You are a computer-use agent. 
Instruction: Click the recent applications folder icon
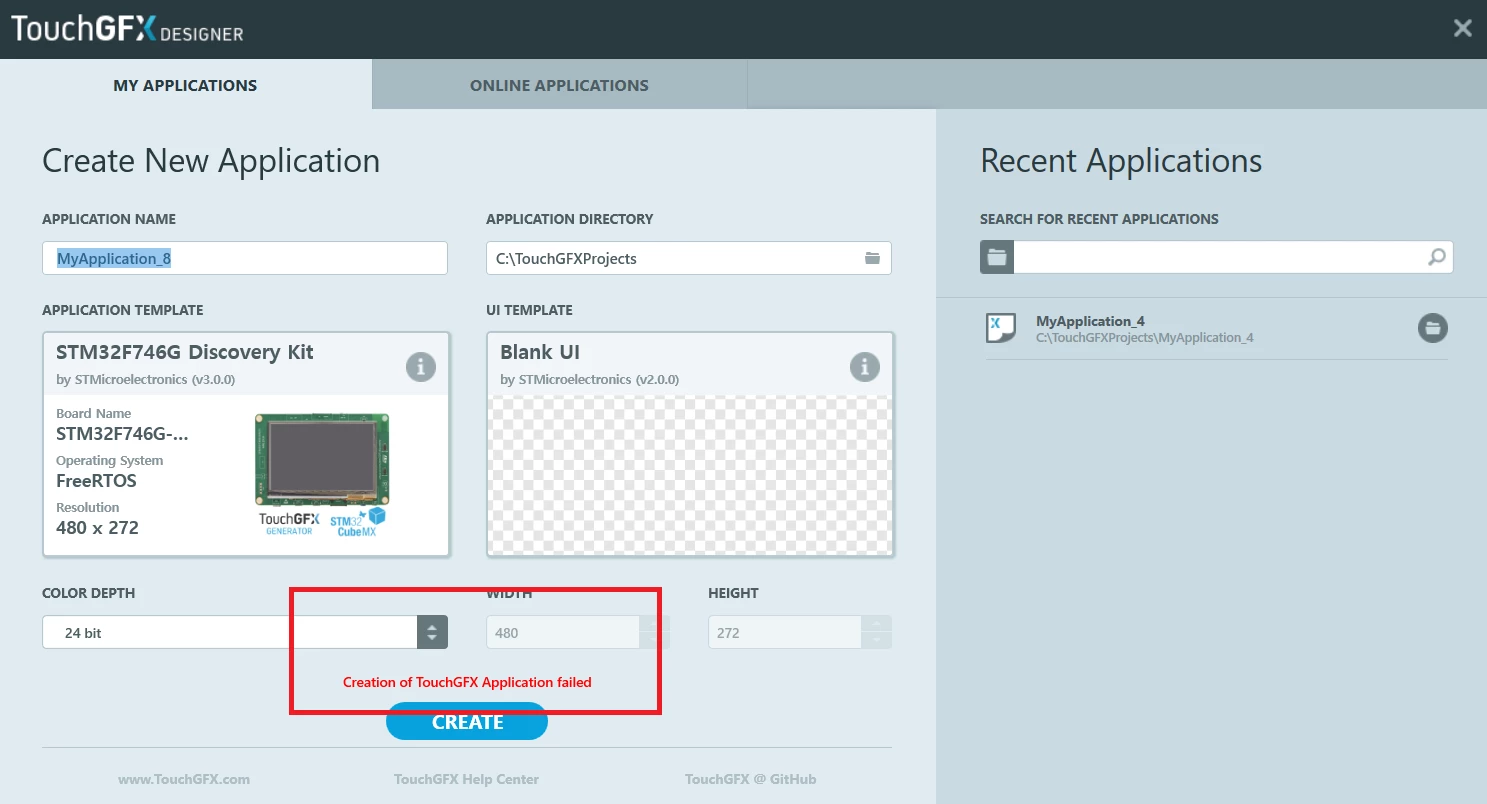point(997,257)
